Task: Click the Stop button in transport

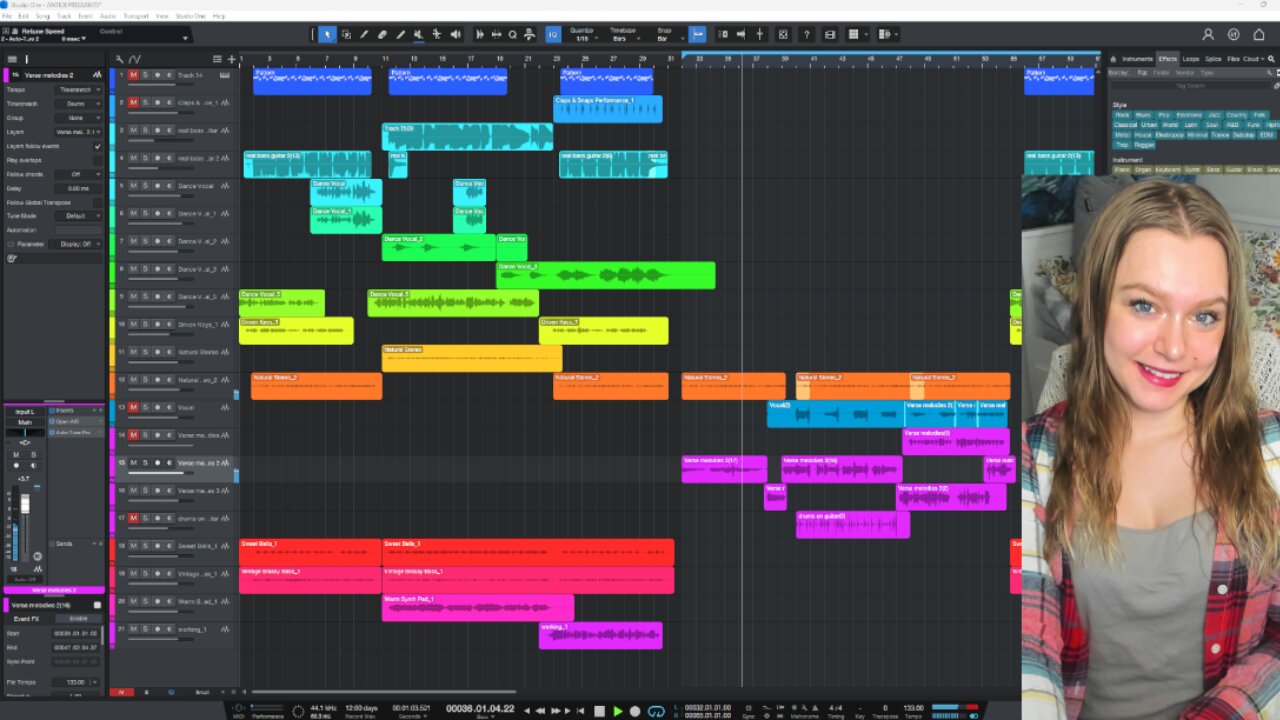Action: click(599, 711)
